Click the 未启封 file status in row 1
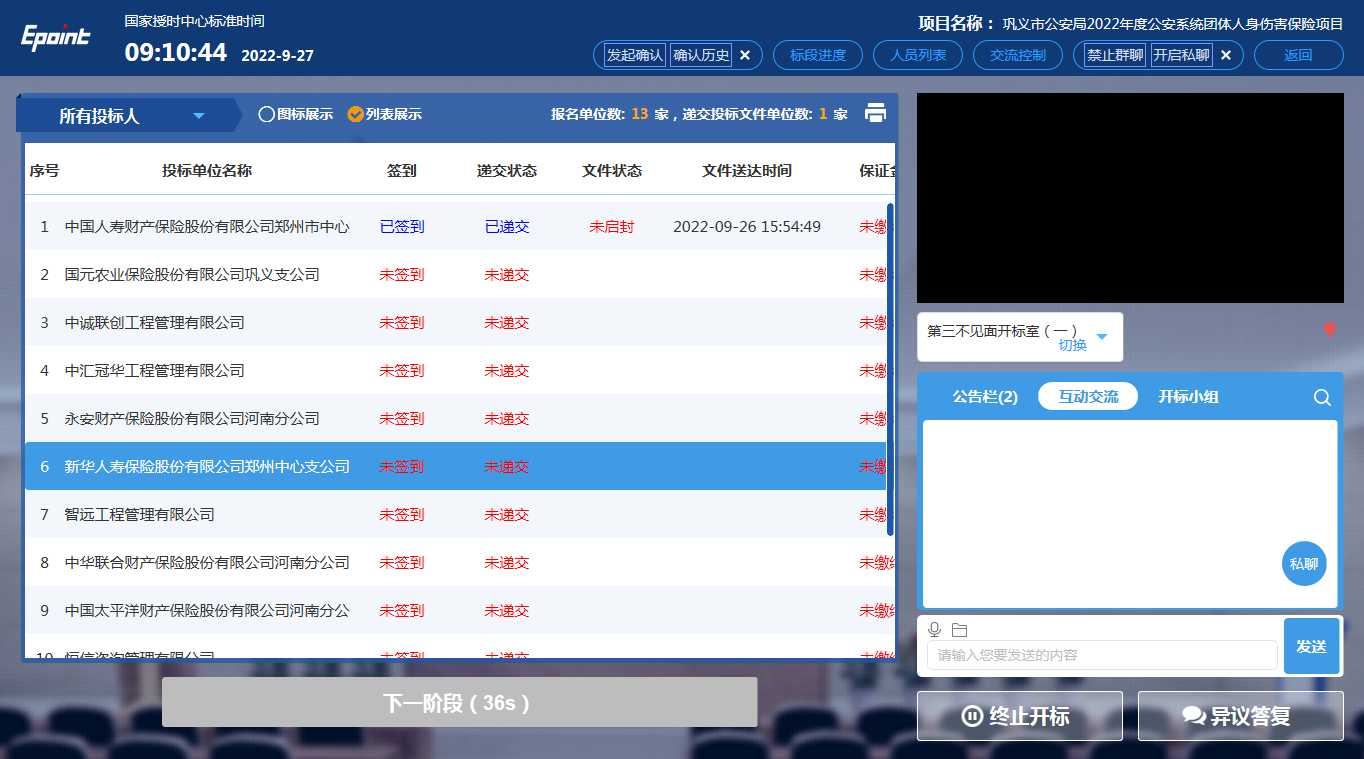1364x759 pixels. click(612, 227)
